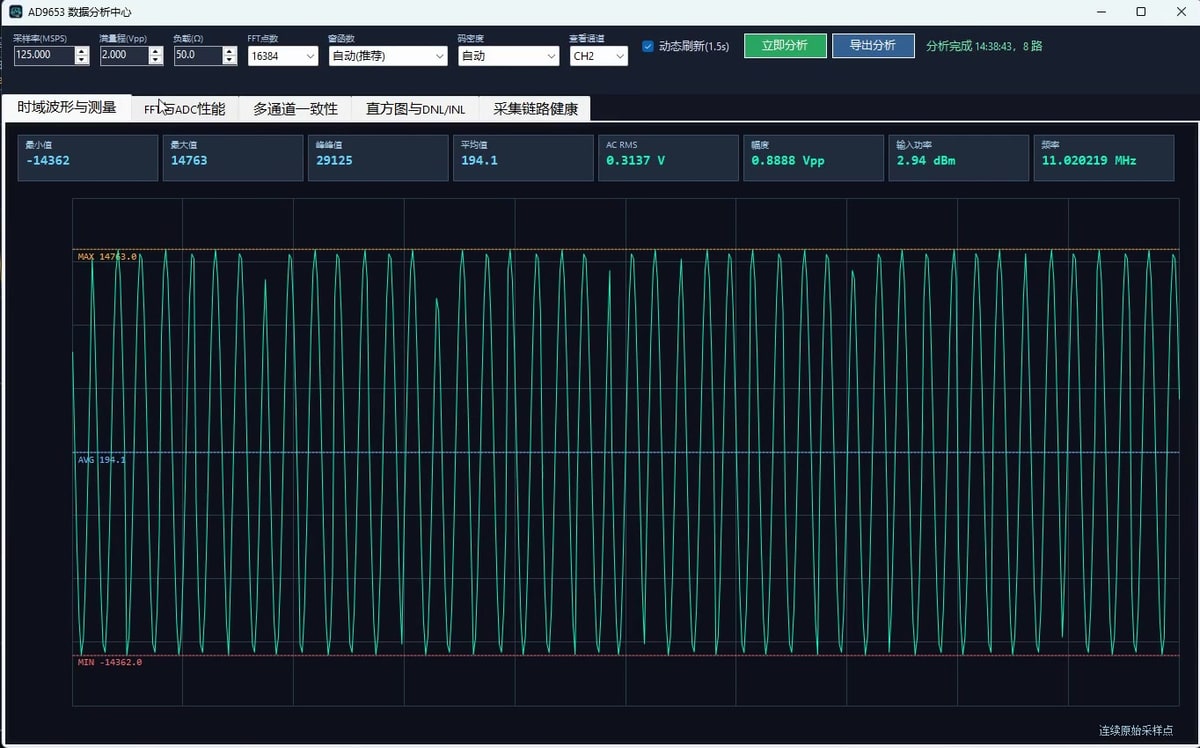Open the 直方图与DNL/INL tab
The image size is (1200, 748).
click(x=415, y=109)
